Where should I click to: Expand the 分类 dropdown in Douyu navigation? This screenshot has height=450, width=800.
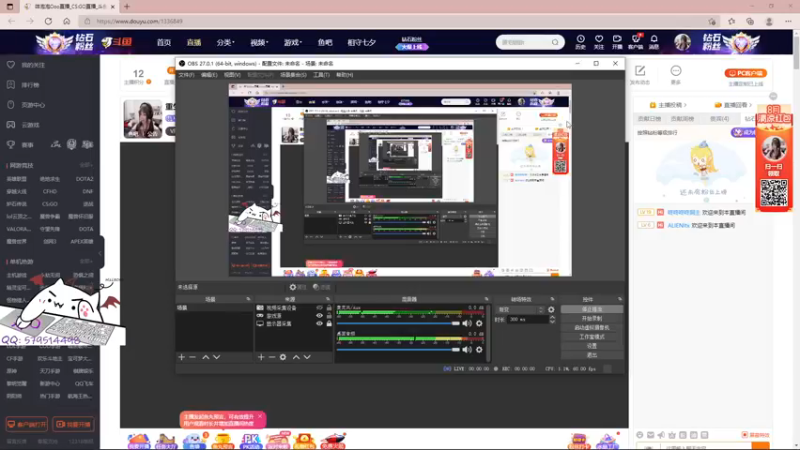tap(225, 42)
